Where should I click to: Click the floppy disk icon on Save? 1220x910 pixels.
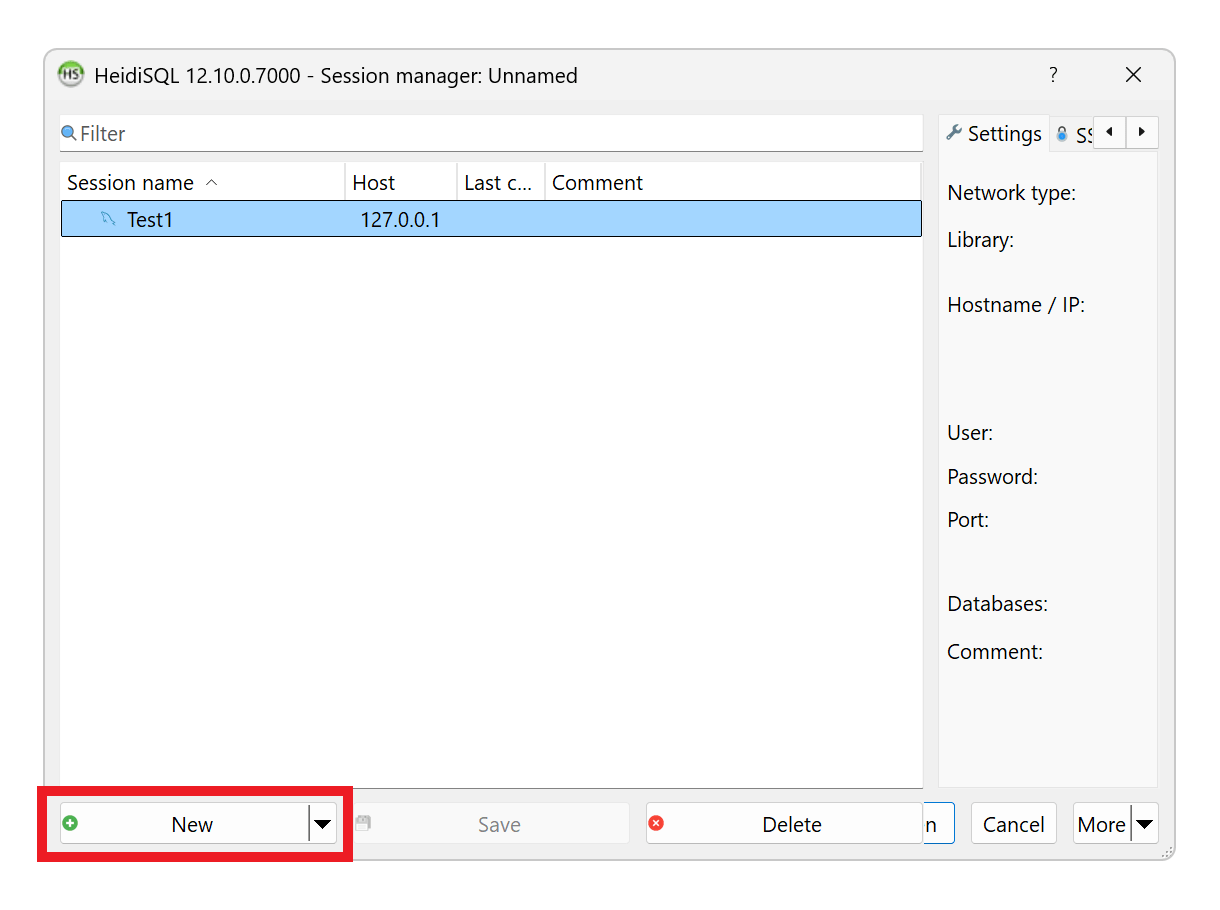click(x=363, y=823)
